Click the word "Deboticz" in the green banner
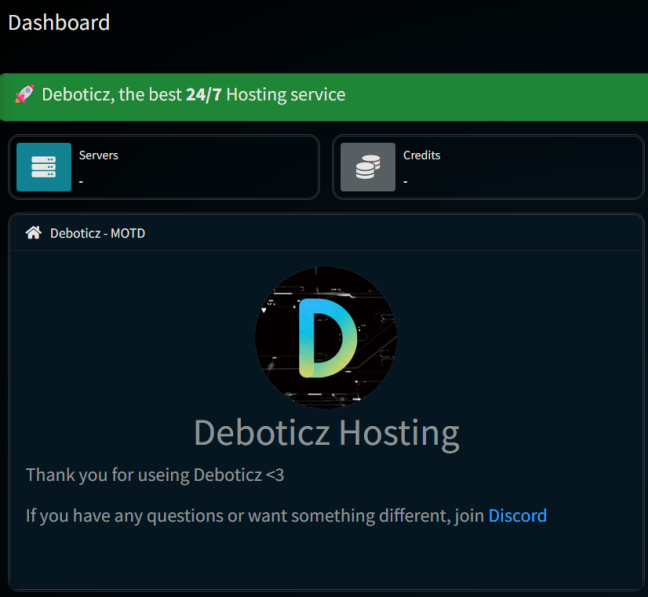 76,95
